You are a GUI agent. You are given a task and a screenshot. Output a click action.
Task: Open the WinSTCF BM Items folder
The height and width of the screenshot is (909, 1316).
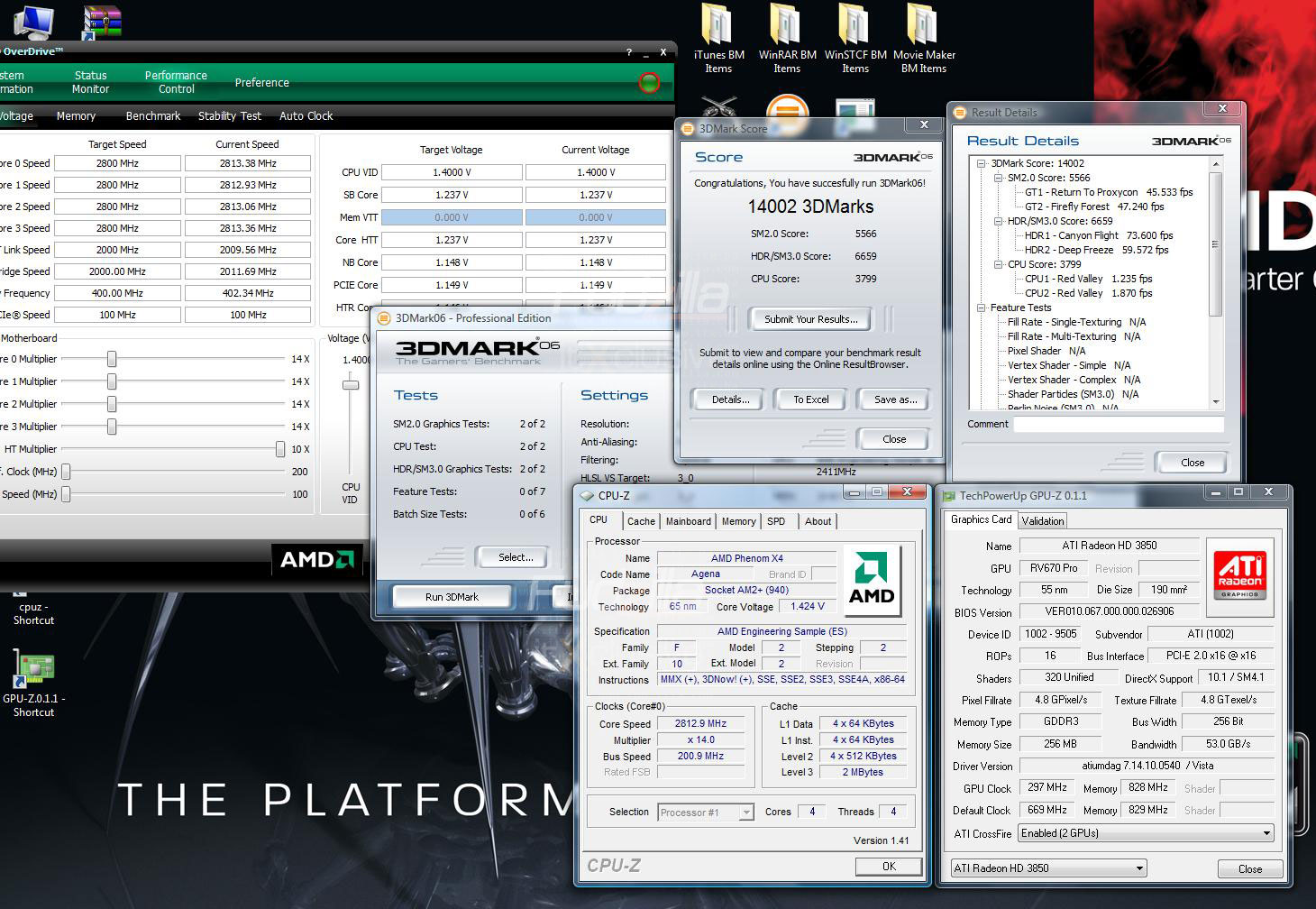[854, 24]
